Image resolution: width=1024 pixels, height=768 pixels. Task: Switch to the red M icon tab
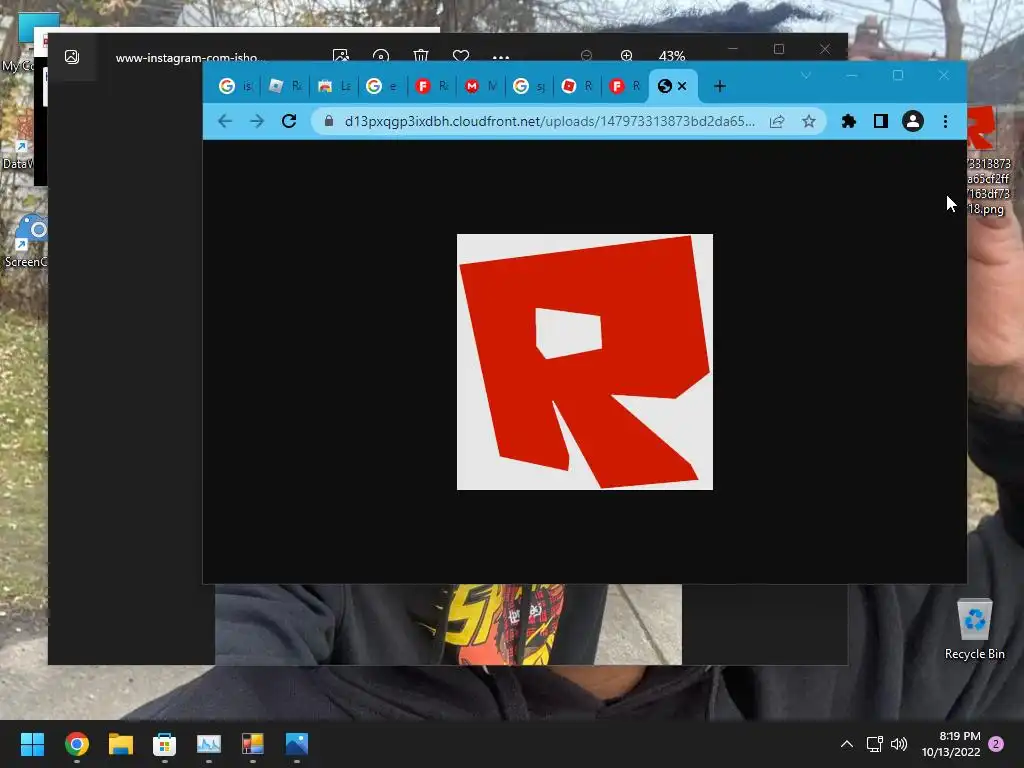(481, 86)
